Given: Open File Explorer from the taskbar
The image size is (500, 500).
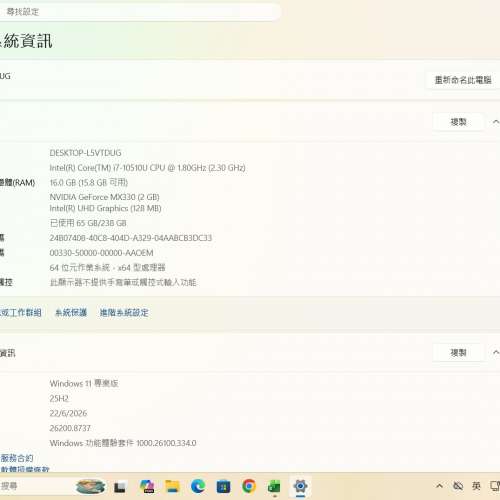Looking at the screenshot, I should click(173, 487).
